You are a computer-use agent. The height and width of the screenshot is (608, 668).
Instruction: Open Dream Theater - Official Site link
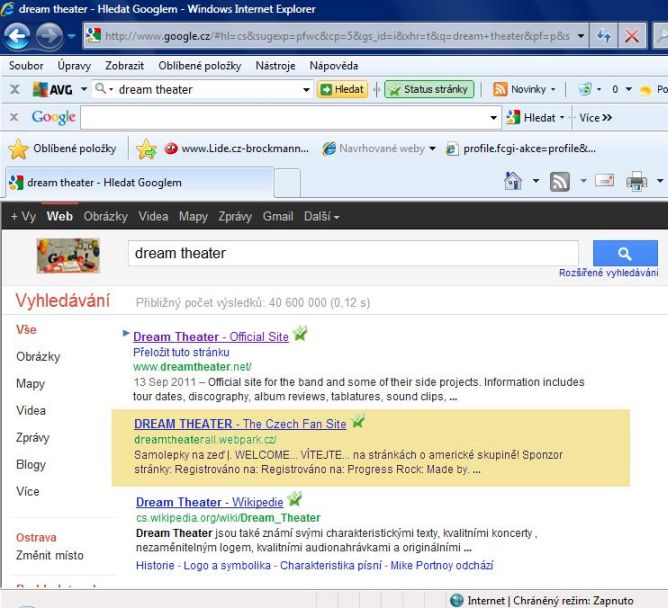click(x=211, y=337)
